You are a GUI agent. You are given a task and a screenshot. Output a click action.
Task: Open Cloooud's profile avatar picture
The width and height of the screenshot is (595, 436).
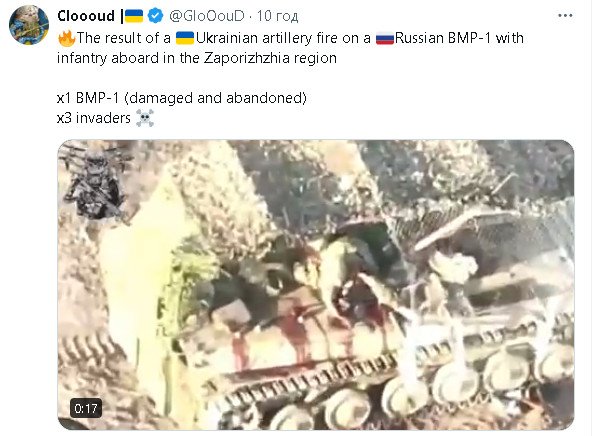point(29,25)
